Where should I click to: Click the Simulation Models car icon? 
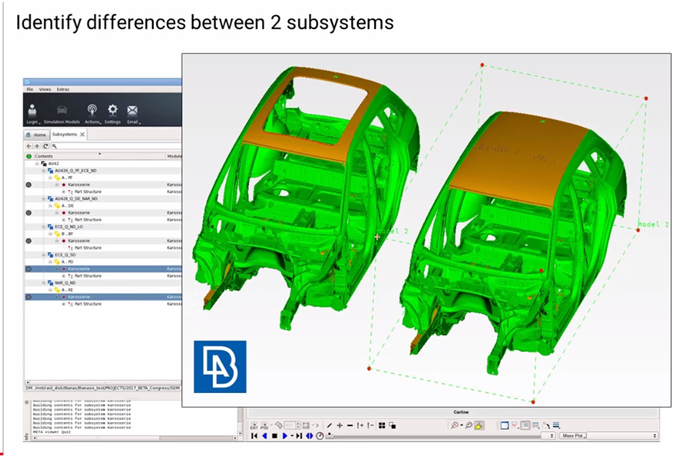(62, 113)
